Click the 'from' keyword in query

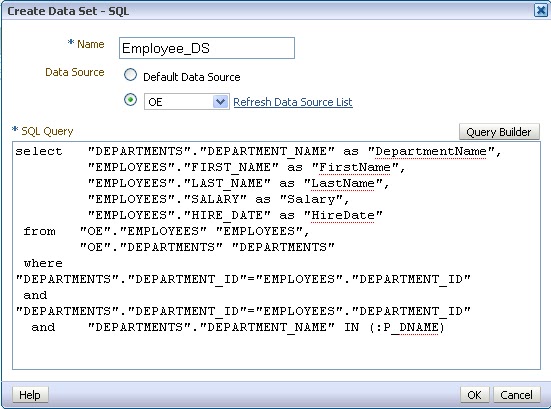pyautogui.click(x=39, y=232)
